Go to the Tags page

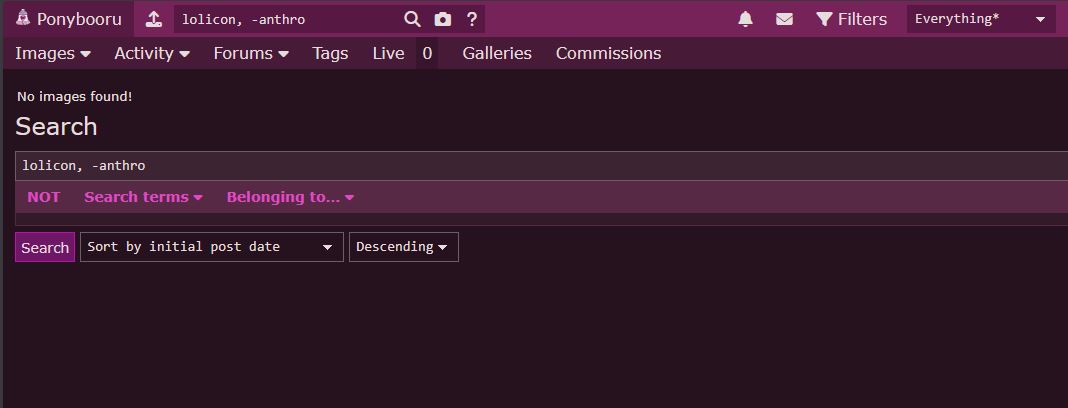[x=330, y=53]
